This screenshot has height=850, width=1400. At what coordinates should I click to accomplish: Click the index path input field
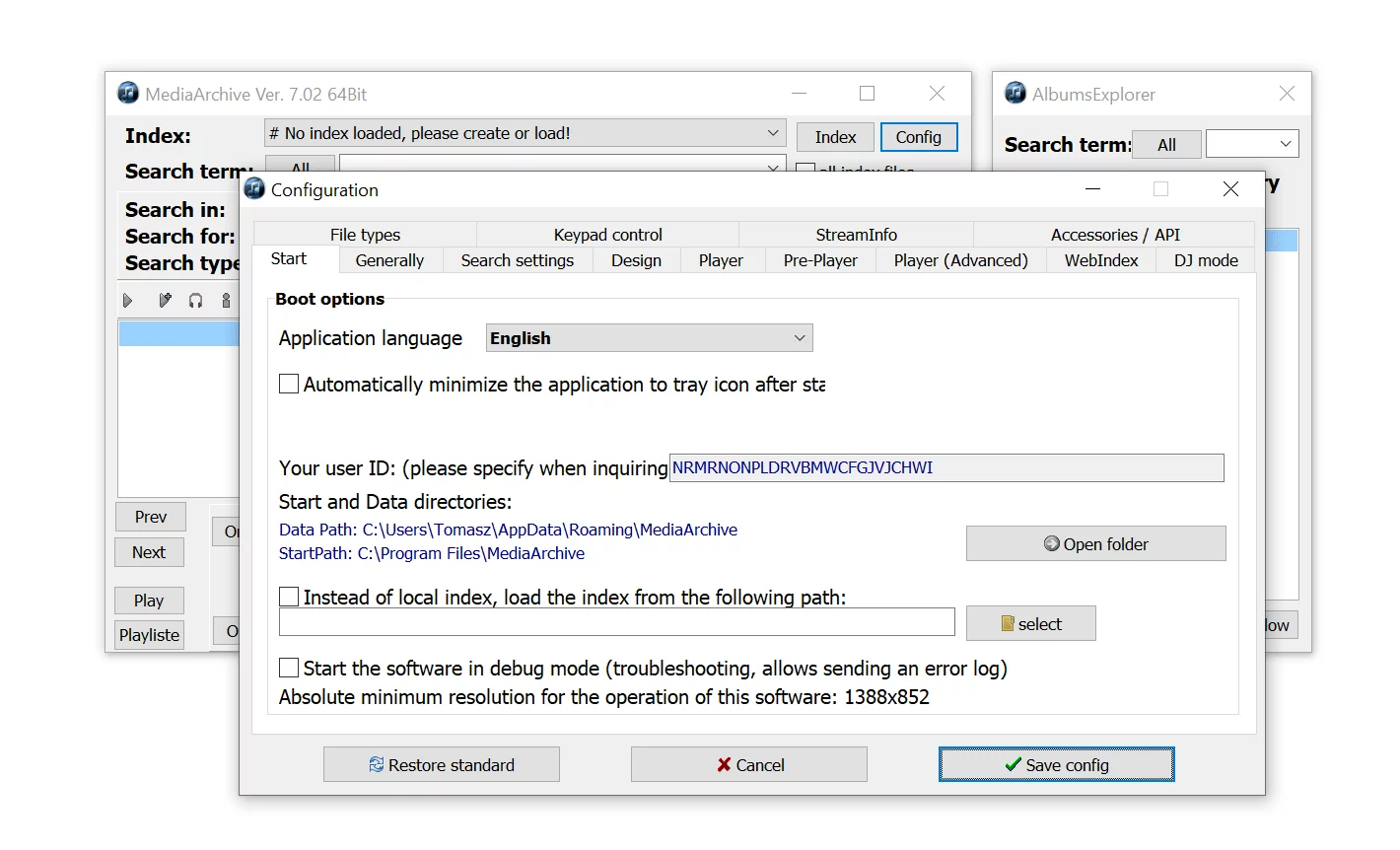pos(617,622)
